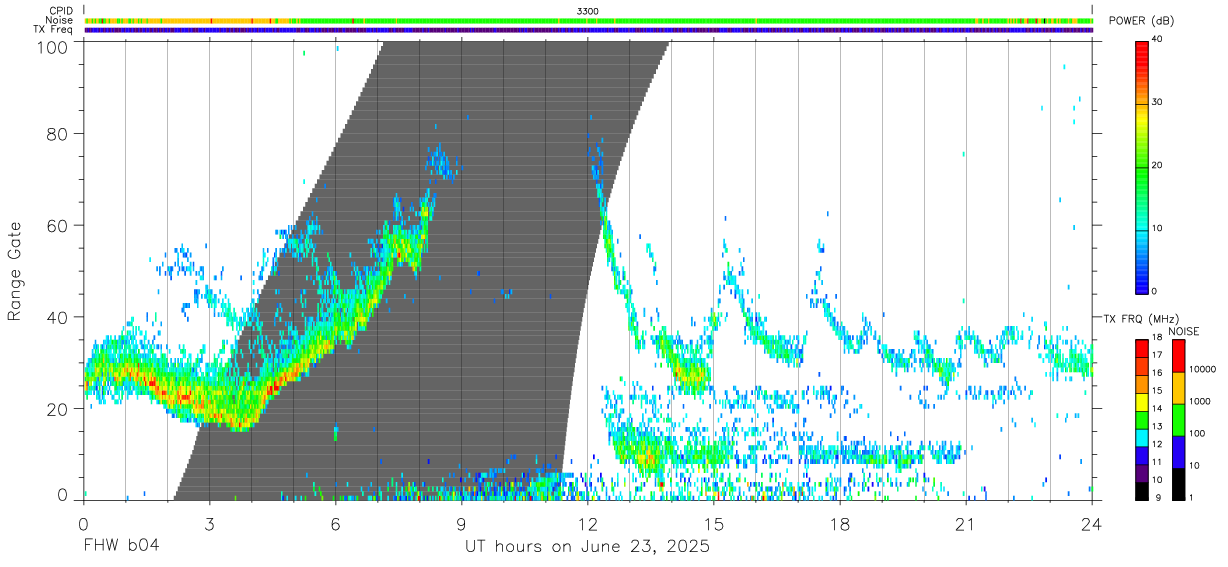Click the 10000 tick on the NOISE scale

coord(1203,370)
